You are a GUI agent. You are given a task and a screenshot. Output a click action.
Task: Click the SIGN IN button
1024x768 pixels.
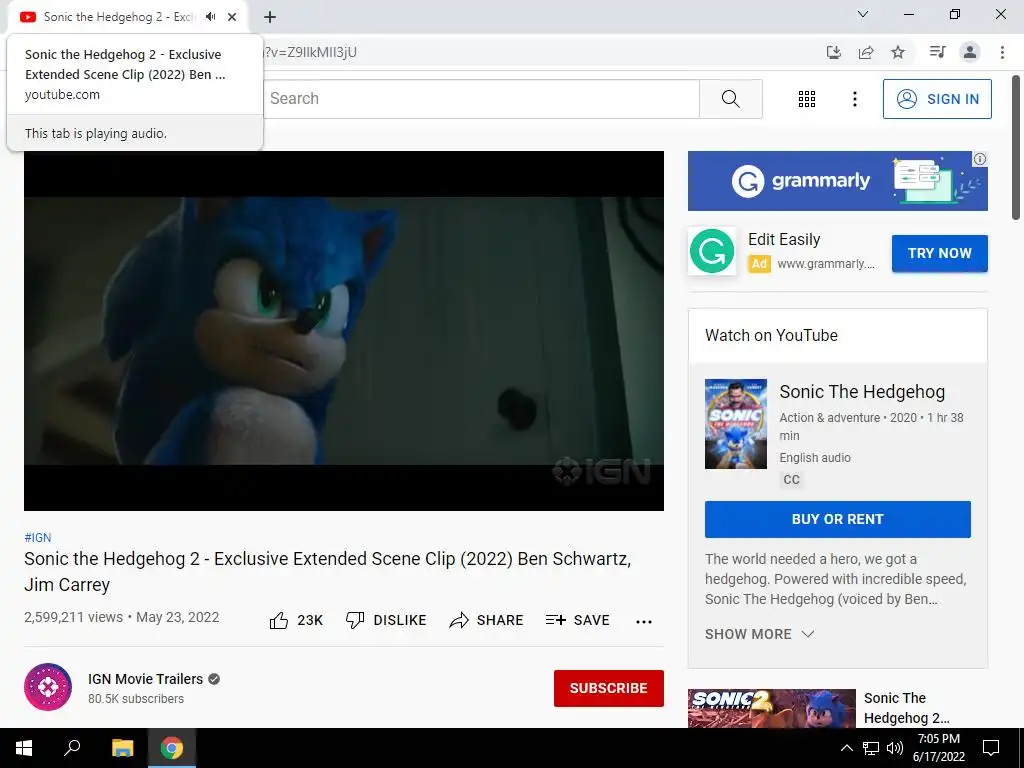(x=936, y=99)
